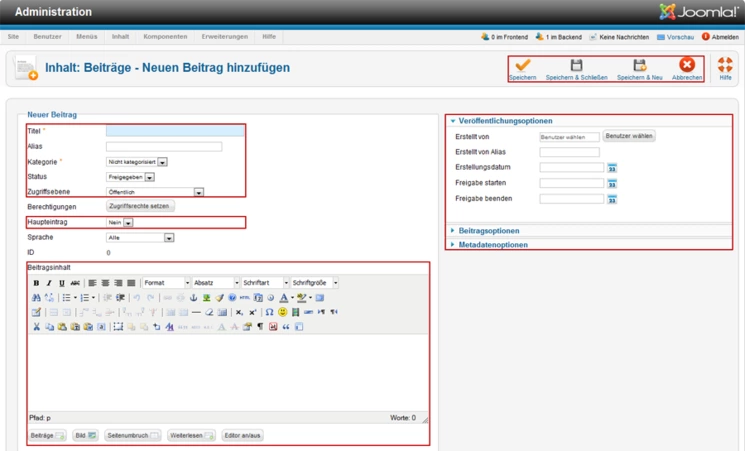Click into the Titel input field
This screenshot has width=745, height=451.
coord(174,131)
